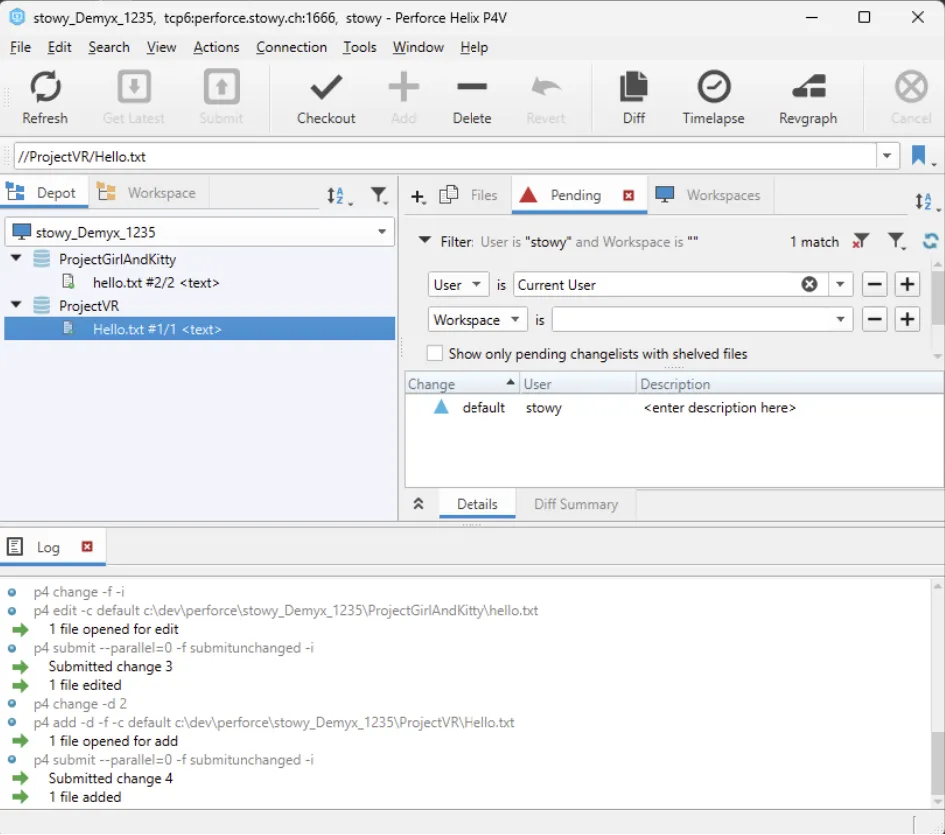Enable show only pending changelists with shelved files
945x835 pixels.
pyautogui.click(x=435, y=353)
